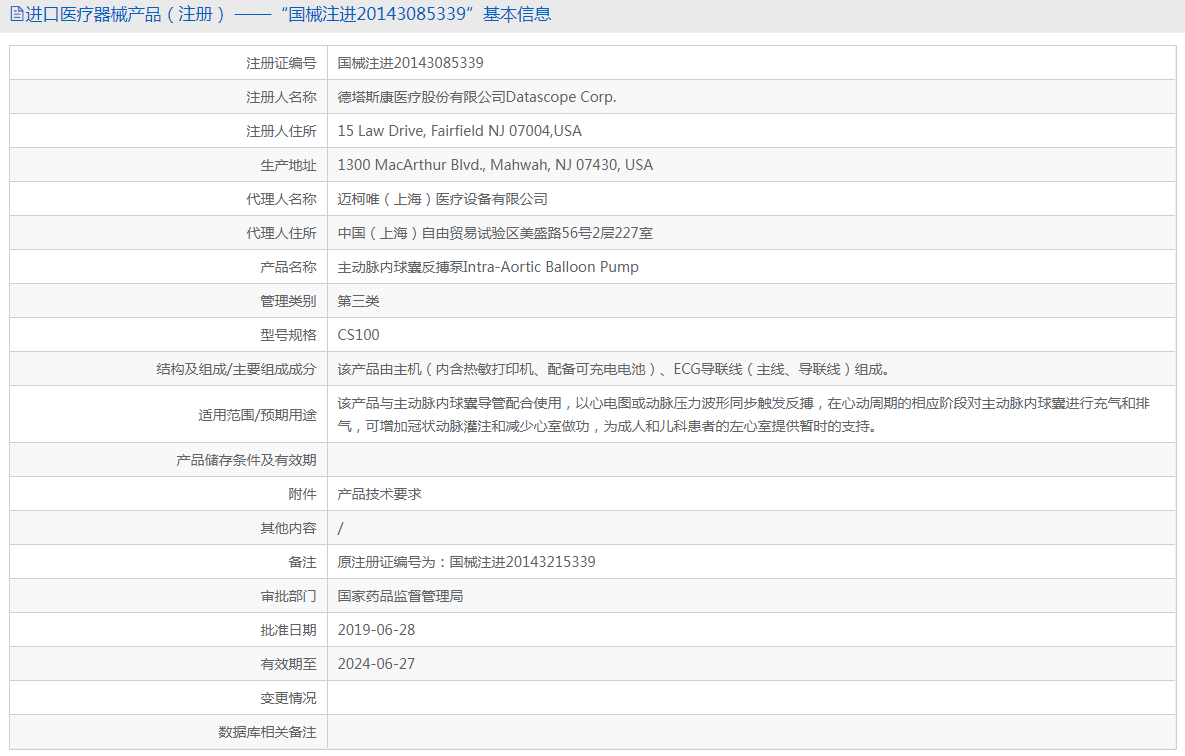This screenshot has width=1185, height=756.
Task: Select the slash value in 其他内容 row
Action: click(340, 528)
